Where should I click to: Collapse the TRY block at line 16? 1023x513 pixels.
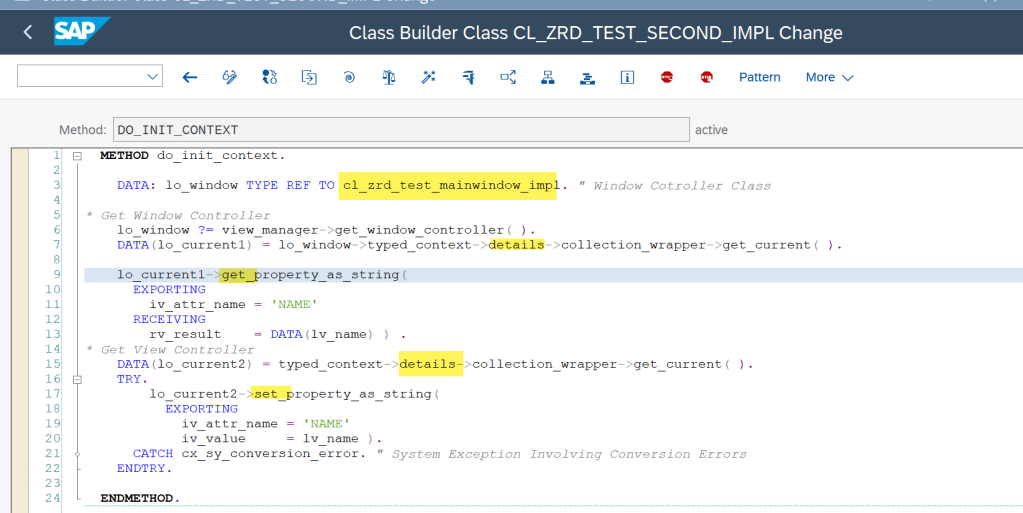78,379
